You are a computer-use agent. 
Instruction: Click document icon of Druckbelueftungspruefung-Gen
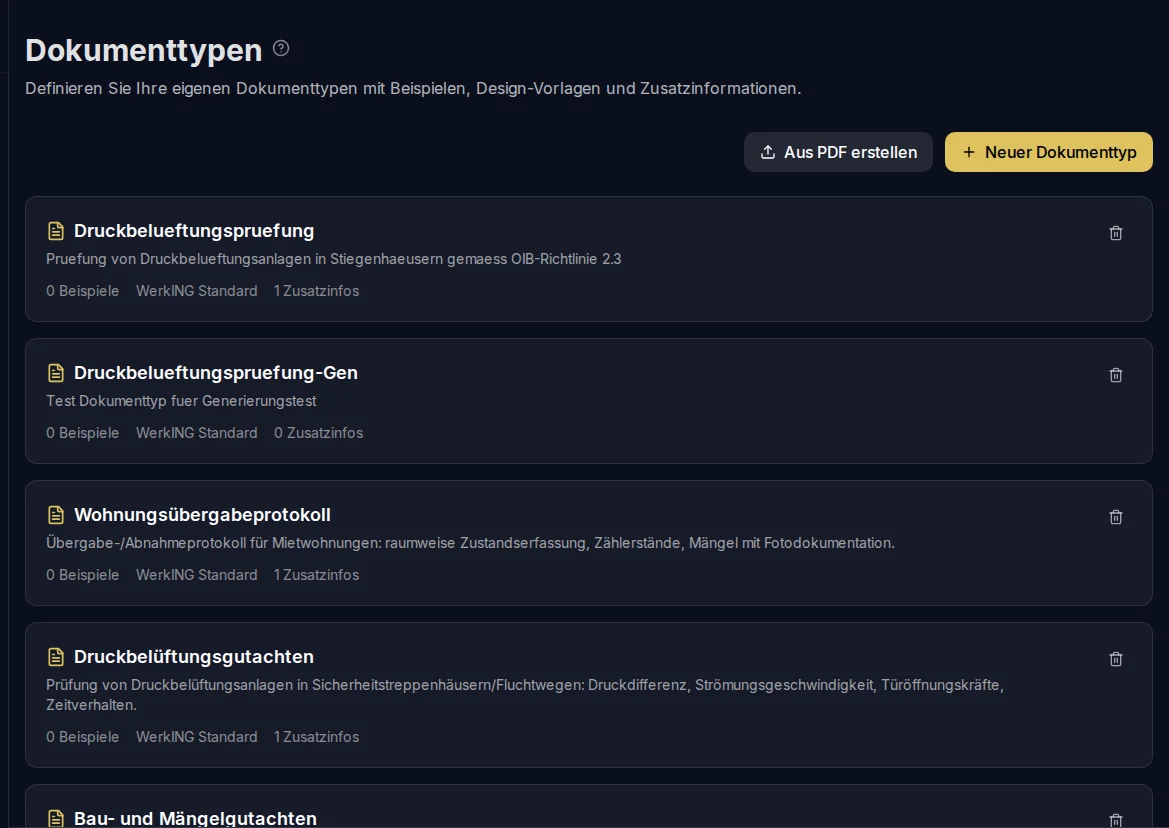56,373
